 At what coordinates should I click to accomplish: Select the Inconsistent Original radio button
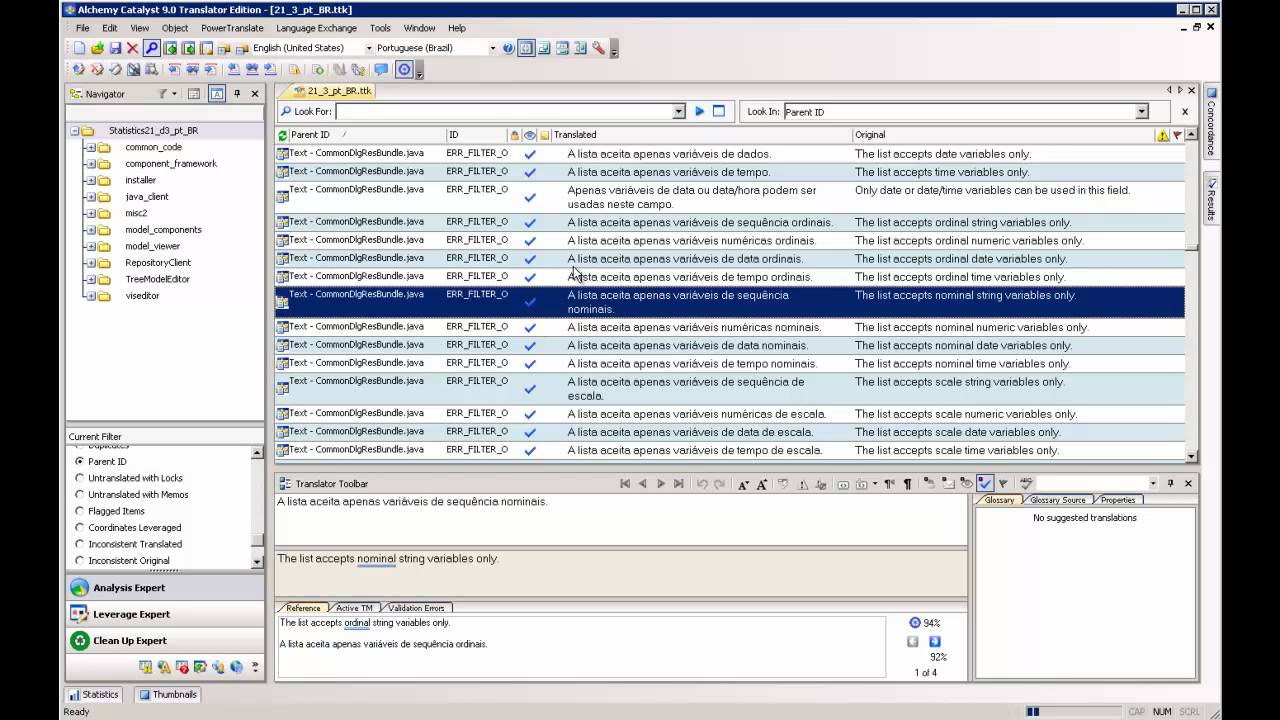tap(80, 561)
